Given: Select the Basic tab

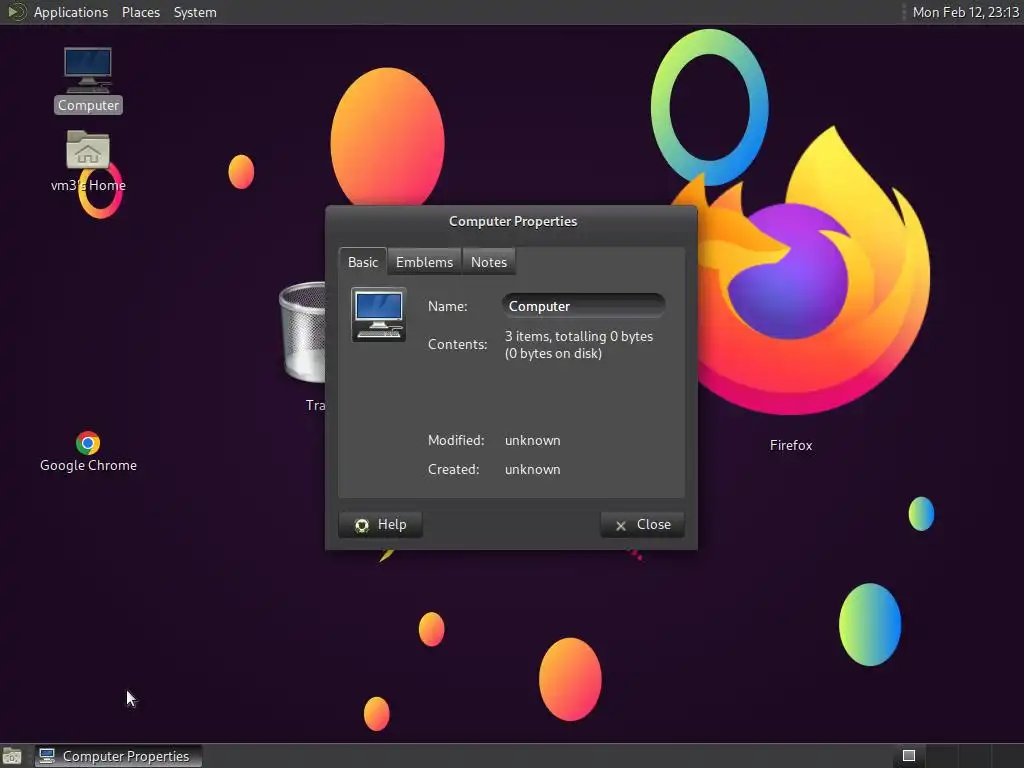Looking at the screenshot, I should (362, 262).
